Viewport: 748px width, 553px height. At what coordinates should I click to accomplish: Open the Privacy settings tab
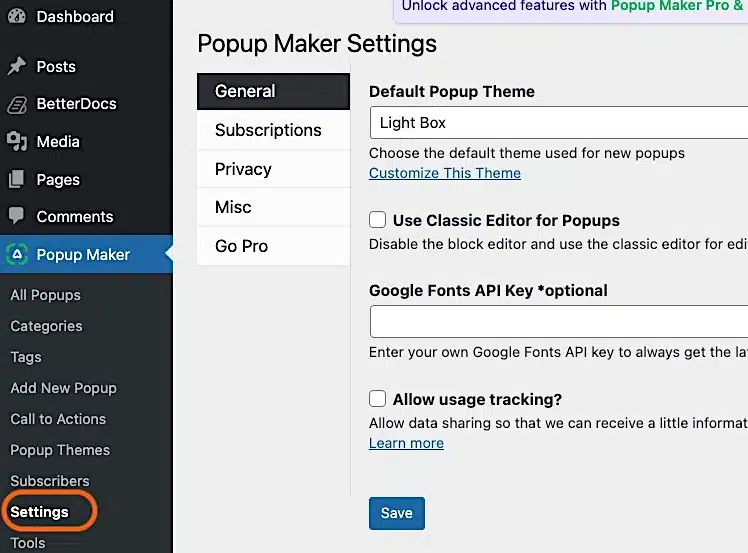click(x=273, y=169)
